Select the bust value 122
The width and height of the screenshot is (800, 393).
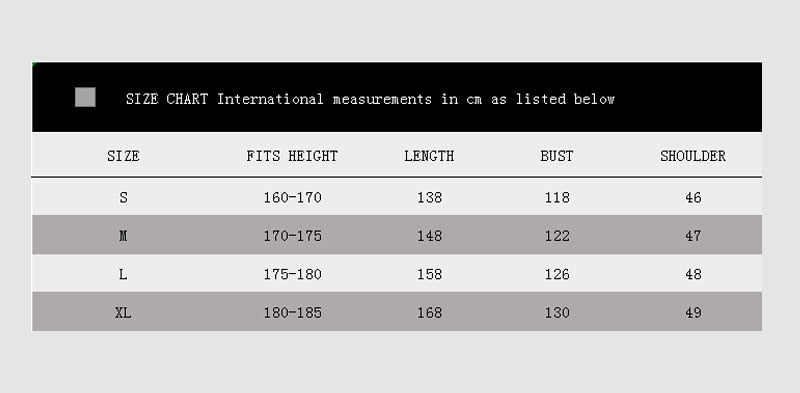tap(557, 236)
